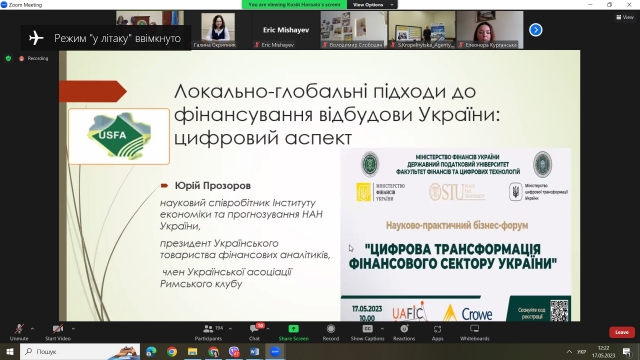Open the Windows Start menu
640x360 pixels.
coord(10,351)
